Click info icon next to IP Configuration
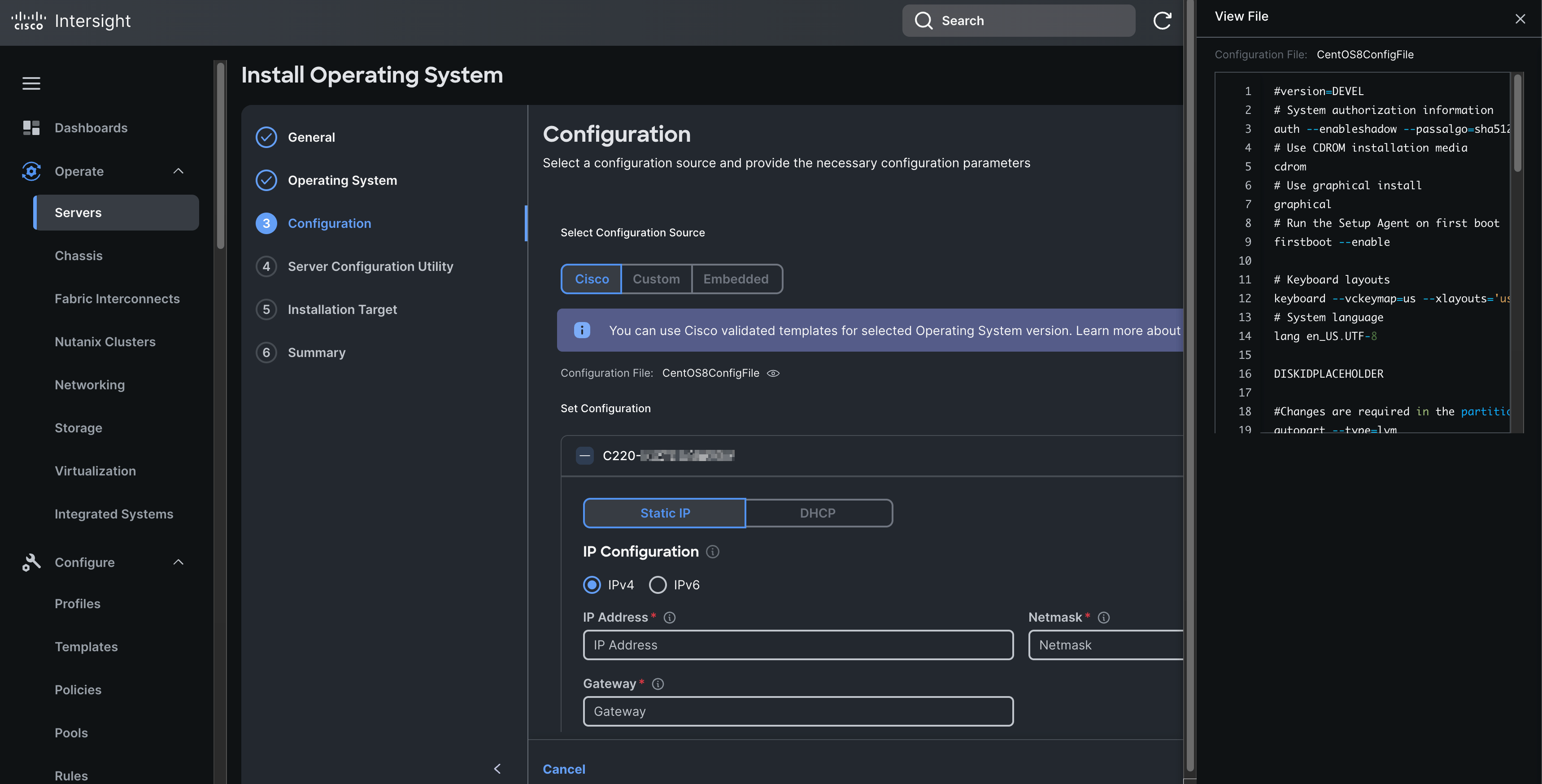The width and height of the screenshot is (1542, 784). click(712, 551)
